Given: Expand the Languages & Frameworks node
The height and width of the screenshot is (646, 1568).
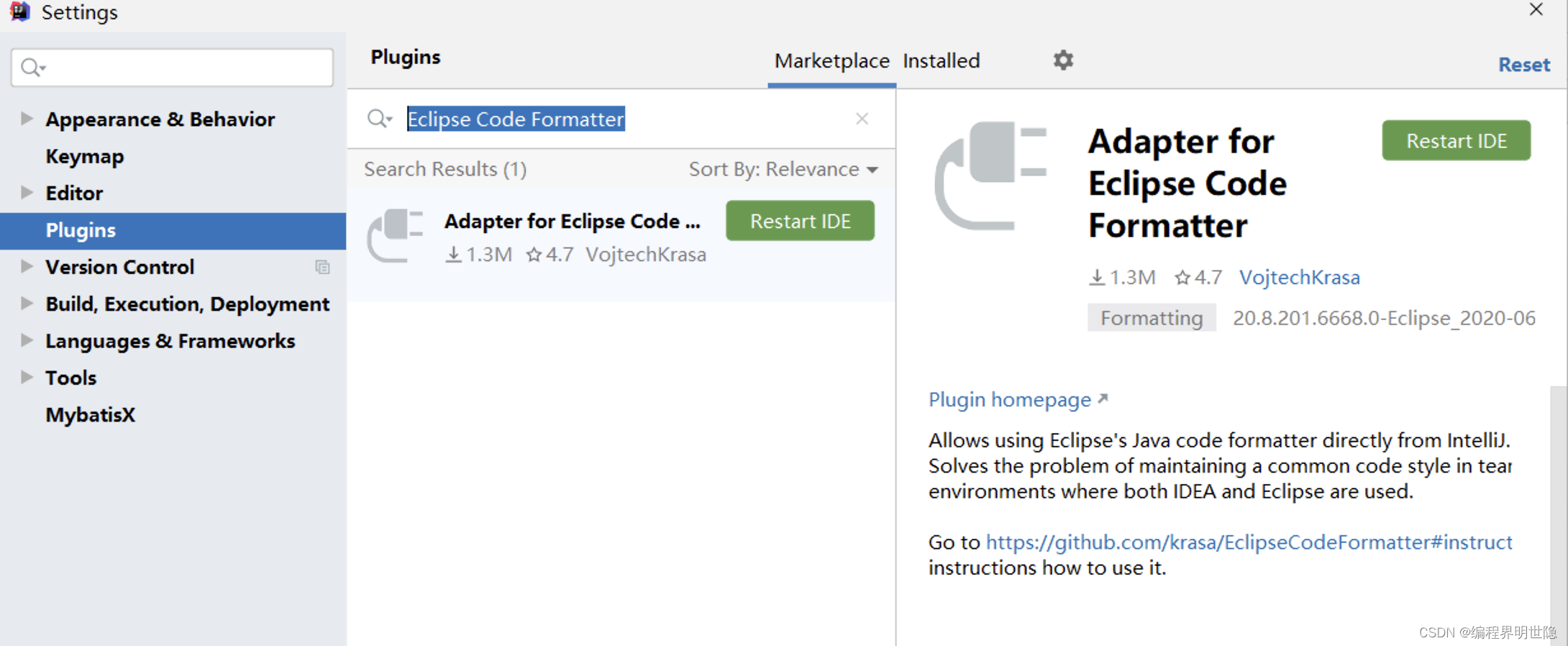Looking at the screenshot, I should coord(27,340).
